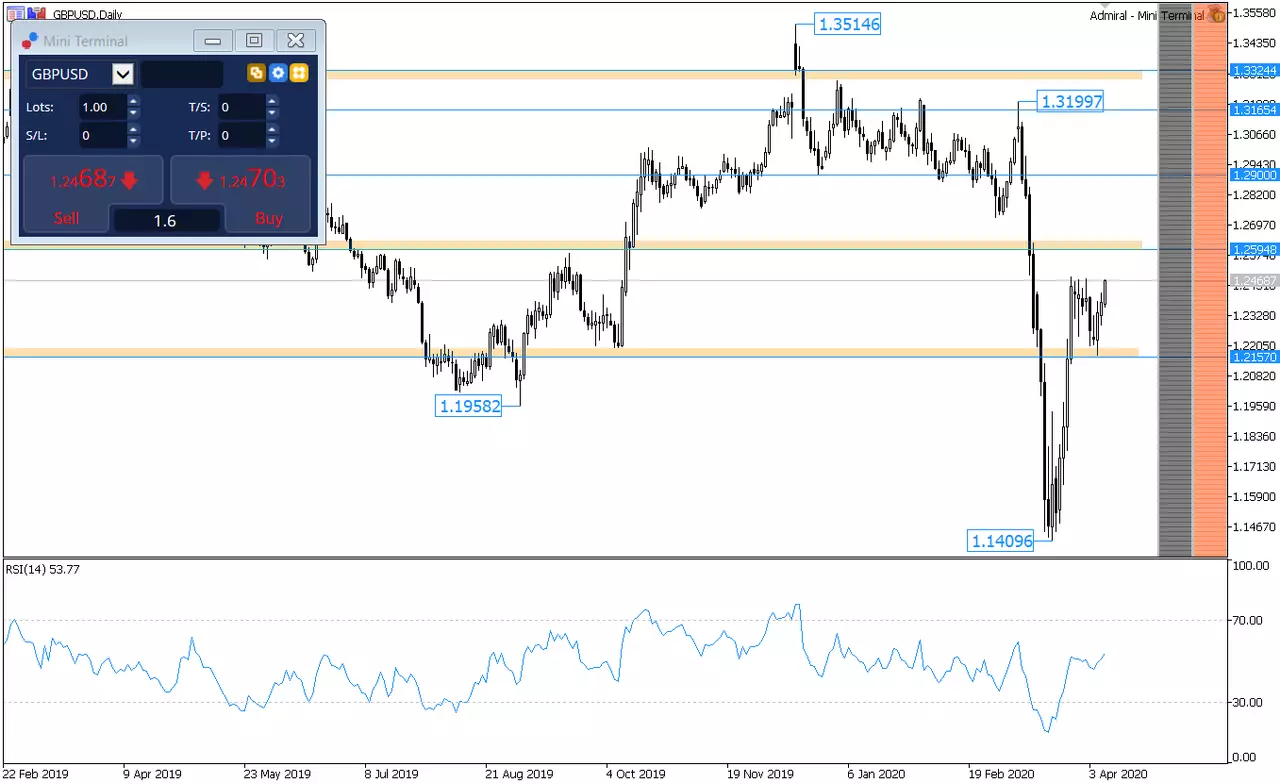
Task: Click the 9 Apr 2019 date label
Action: [153, 774]
